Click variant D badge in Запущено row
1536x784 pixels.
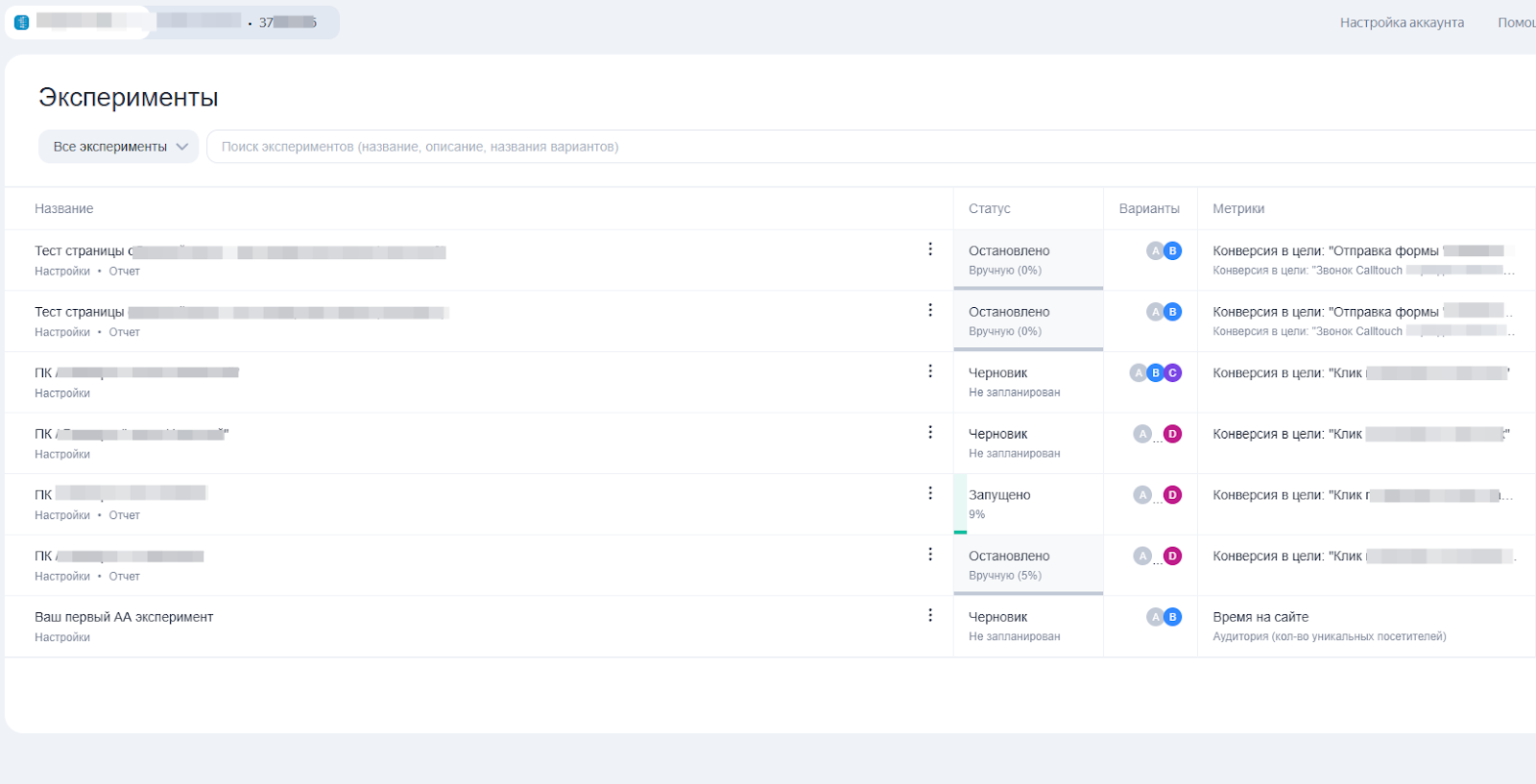(1172, 495)
